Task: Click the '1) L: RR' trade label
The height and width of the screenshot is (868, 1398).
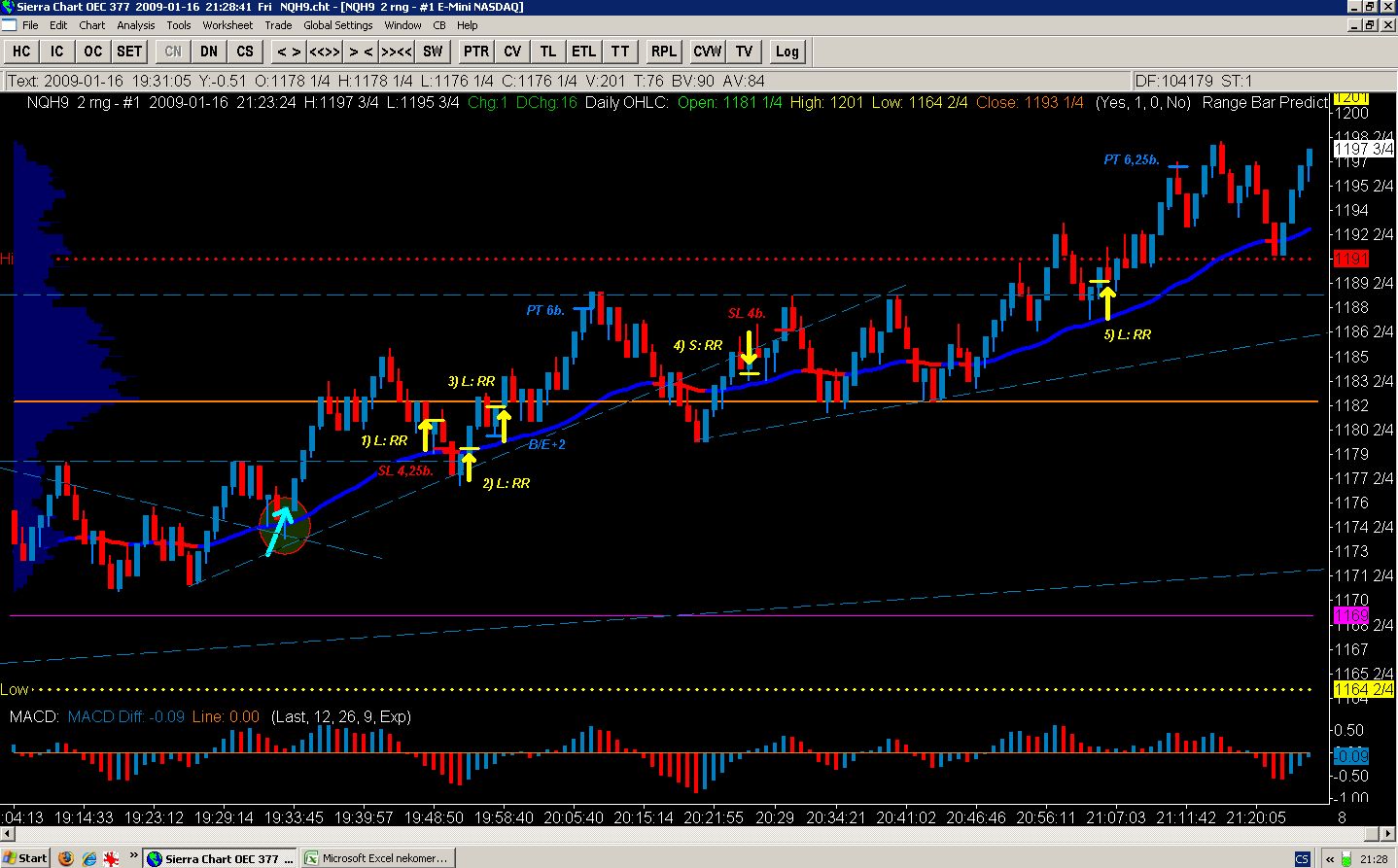Action: (x=384, y=440)
